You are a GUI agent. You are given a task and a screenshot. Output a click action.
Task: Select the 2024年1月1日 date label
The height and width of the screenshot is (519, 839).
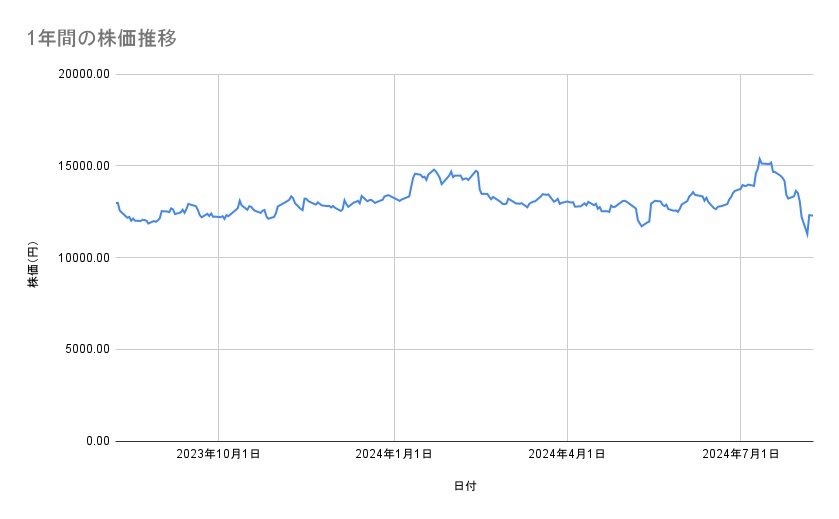click(x=394, y=455)
